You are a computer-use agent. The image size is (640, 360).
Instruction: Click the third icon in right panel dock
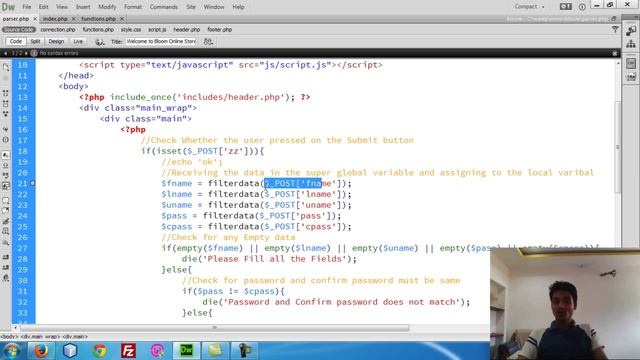pyautogui.click(x=631, y=63)
